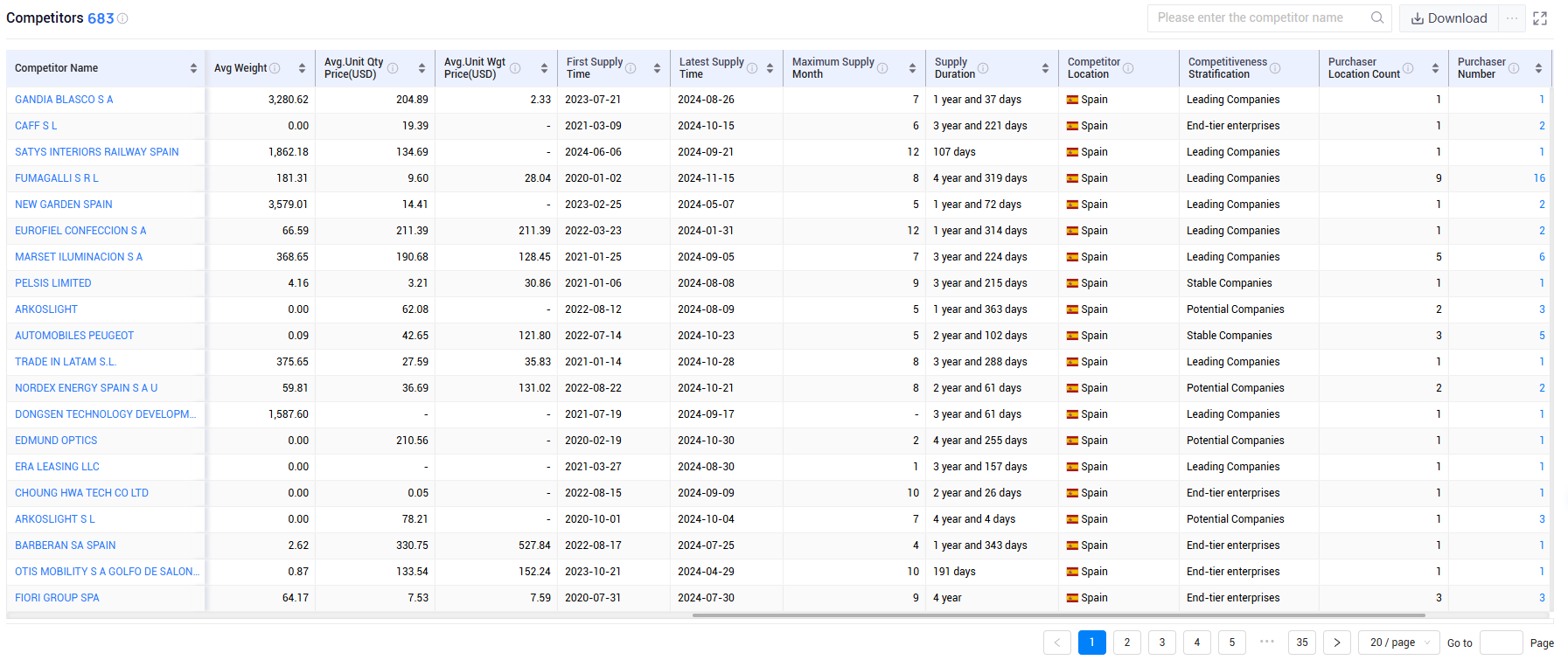Jump to last page 35
The width and height of the screenshot is (1568, 660).
point(1302,643)
